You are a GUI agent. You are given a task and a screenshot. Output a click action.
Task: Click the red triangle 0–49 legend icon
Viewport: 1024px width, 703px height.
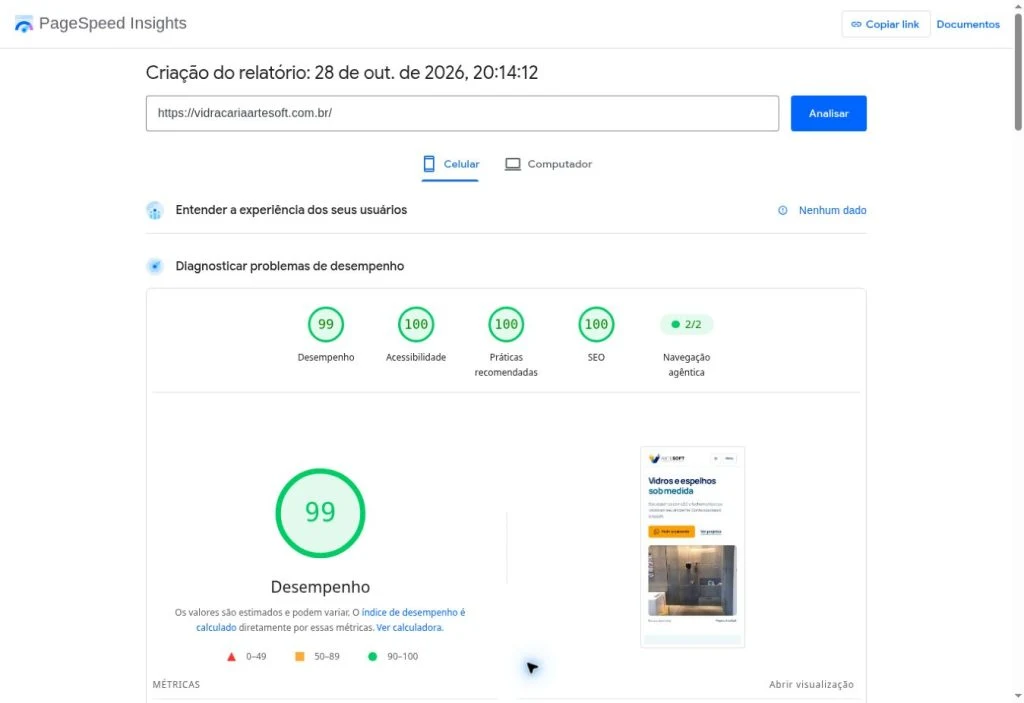(231, 657)
